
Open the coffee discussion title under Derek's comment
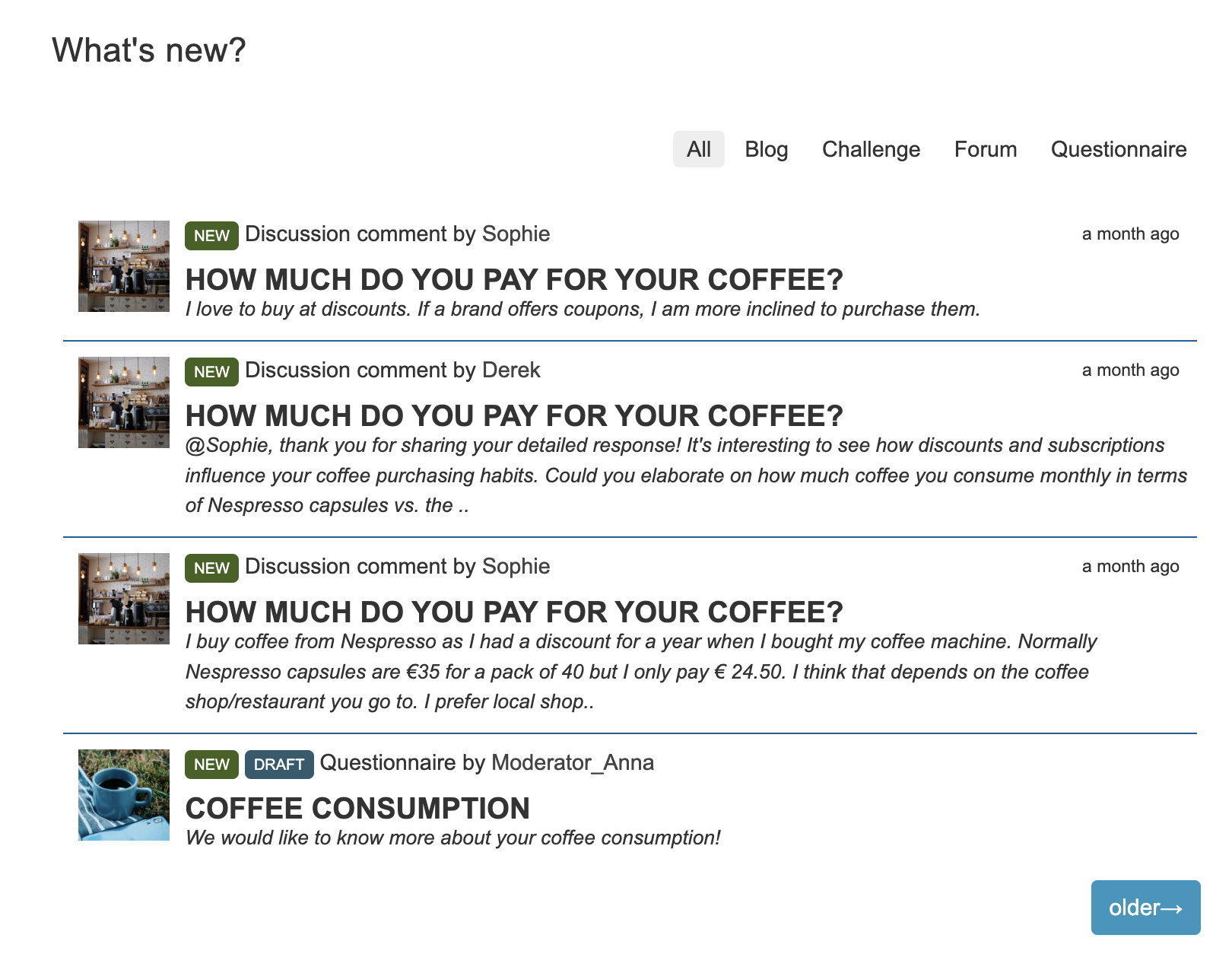pos(514,415)
